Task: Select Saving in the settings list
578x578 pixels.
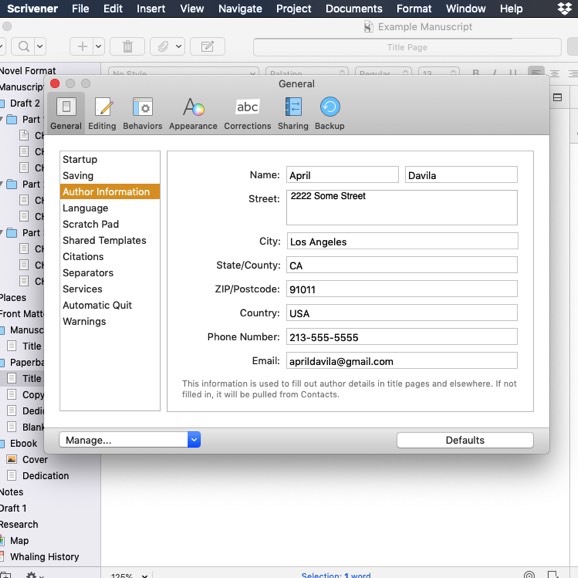Action: point(110,175)
